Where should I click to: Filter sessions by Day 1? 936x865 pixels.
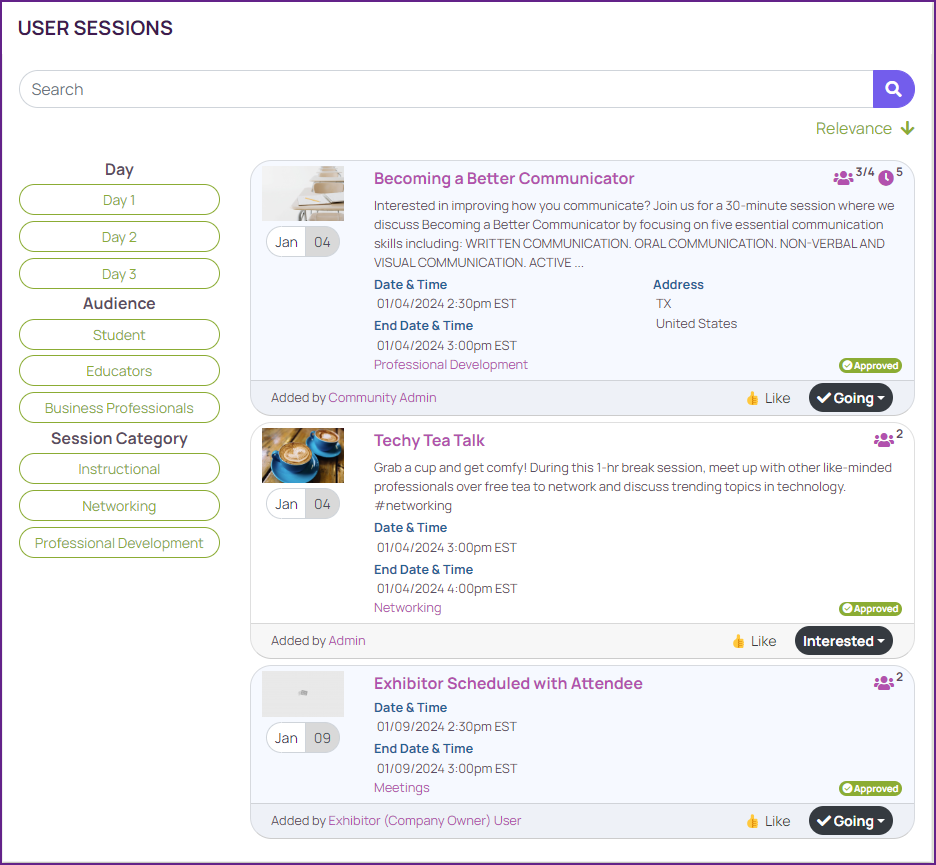point(119,200)
